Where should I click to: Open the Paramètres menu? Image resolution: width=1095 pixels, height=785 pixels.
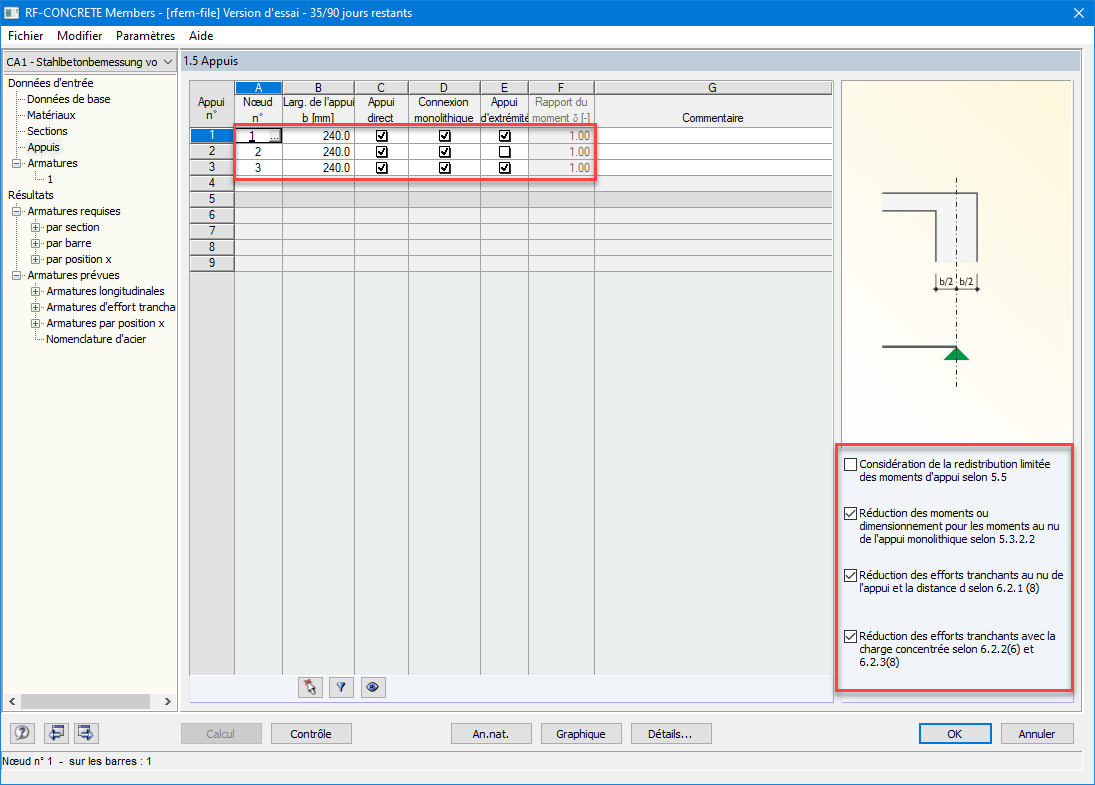(x=145, y=36)
